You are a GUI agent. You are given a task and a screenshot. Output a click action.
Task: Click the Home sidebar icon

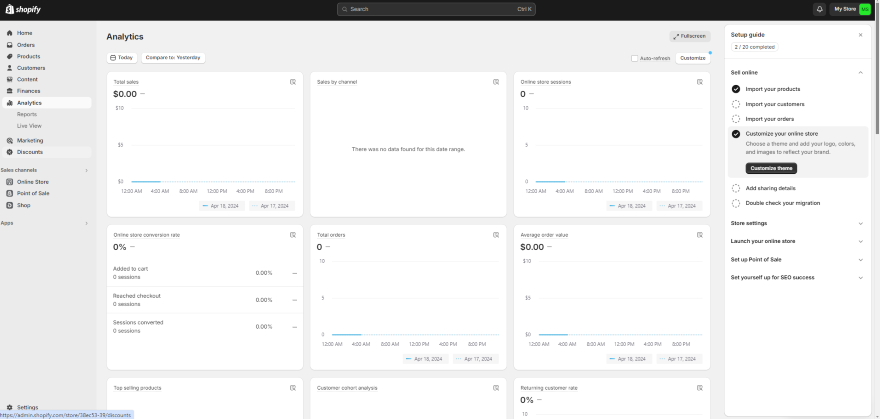pyautogui.click(x=10, y=33)
